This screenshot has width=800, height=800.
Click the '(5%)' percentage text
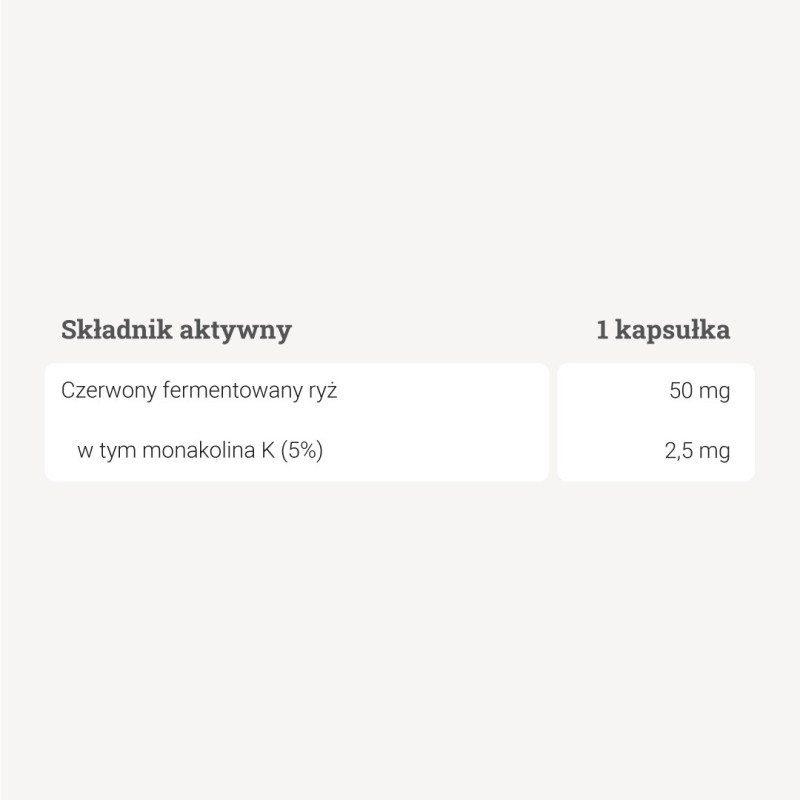click(300, 451)
